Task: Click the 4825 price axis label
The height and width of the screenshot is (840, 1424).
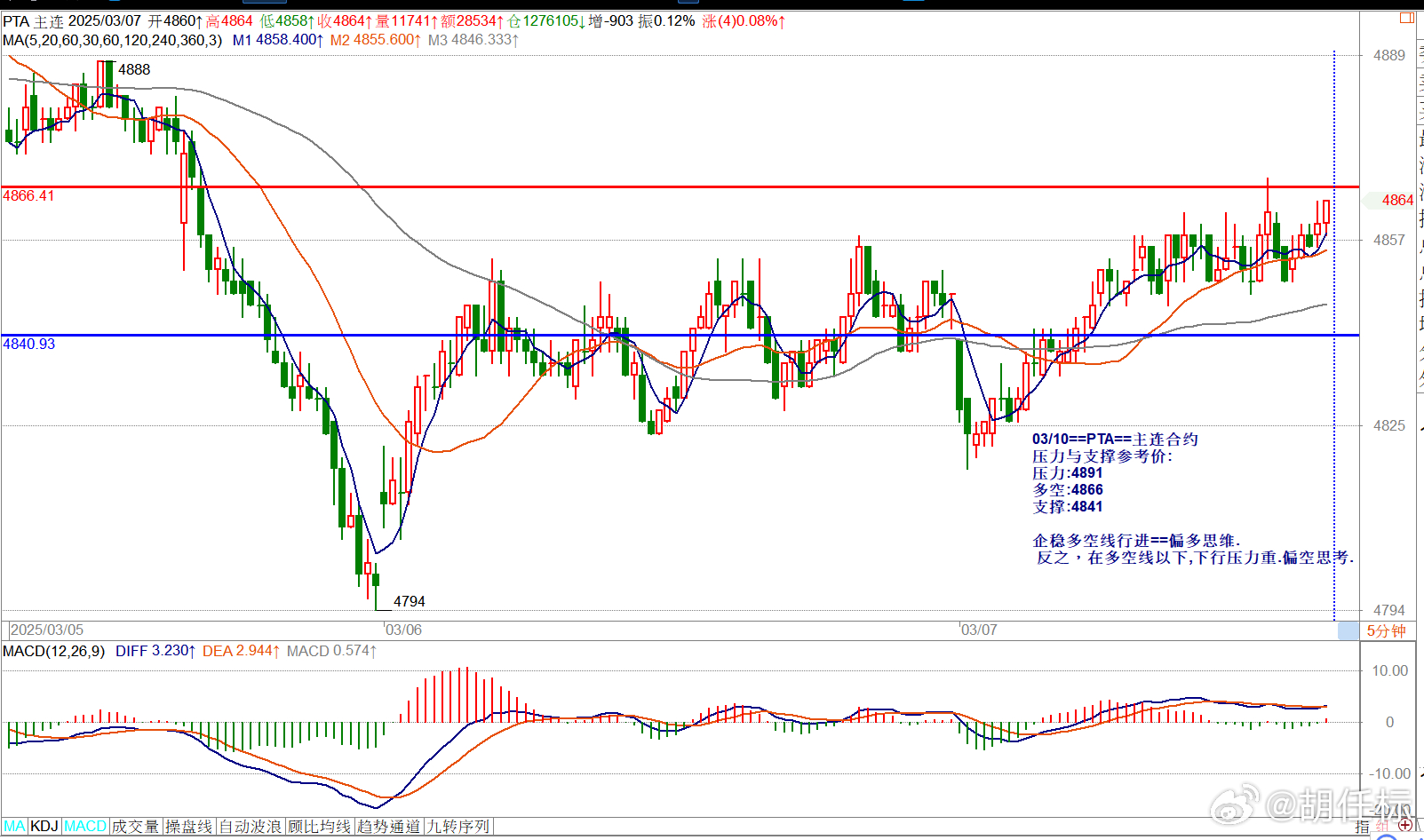Action: pos(1389,425)
